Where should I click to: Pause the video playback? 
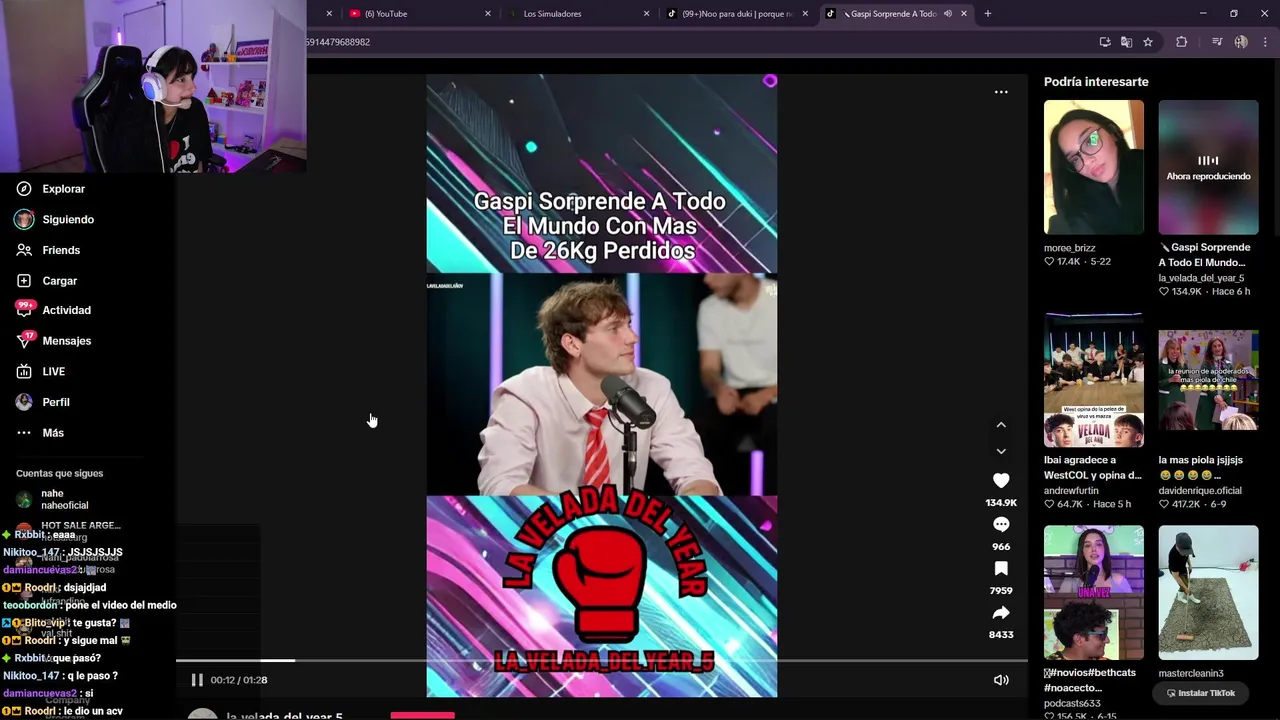click(197, 680)
